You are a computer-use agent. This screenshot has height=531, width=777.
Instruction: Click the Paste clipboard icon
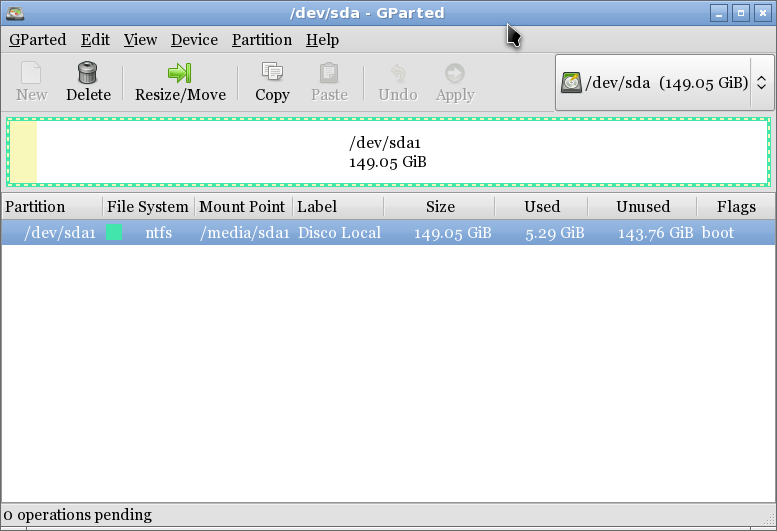(x=329, y=72)
